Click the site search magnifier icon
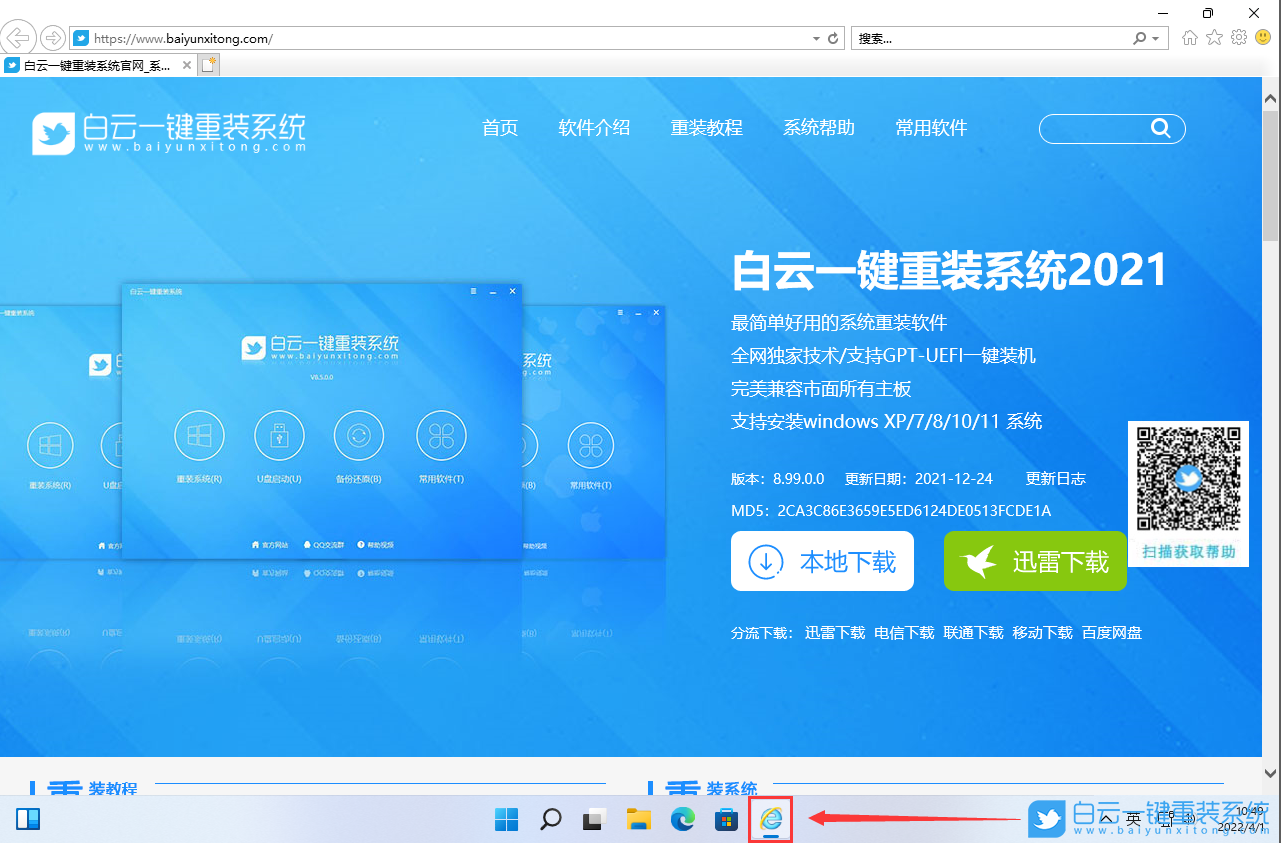Screen dimensions: 1281x843 click(x=1160, y=128)
